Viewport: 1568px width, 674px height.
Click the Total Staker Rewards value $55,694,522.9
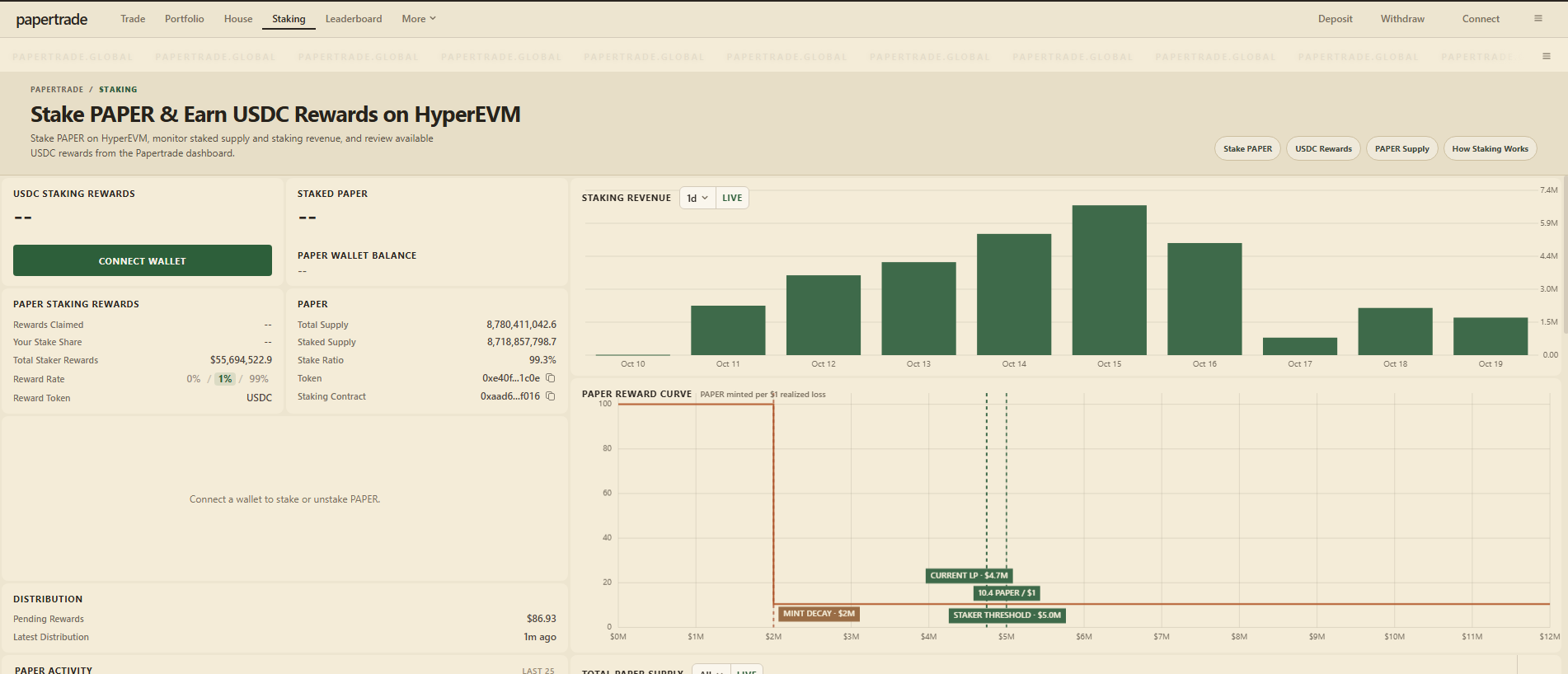241,360
